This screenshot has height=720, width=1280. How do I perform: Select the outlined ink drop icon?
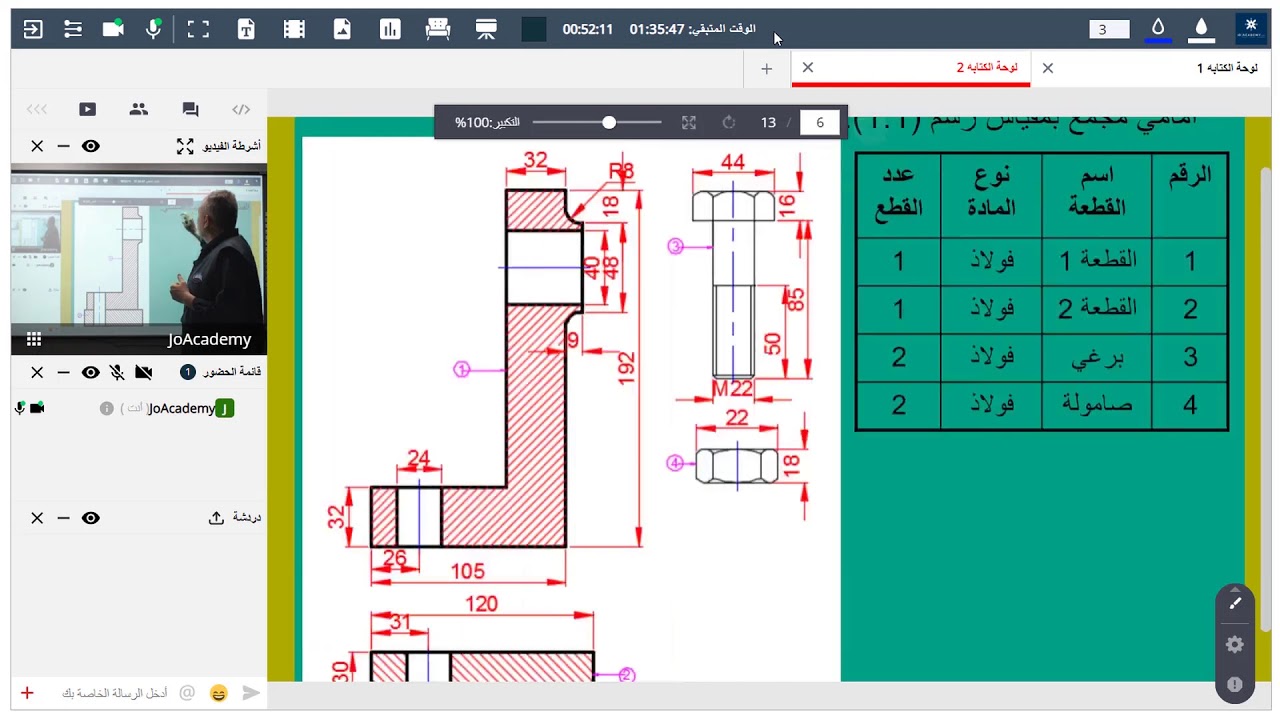pos(1158,28)
